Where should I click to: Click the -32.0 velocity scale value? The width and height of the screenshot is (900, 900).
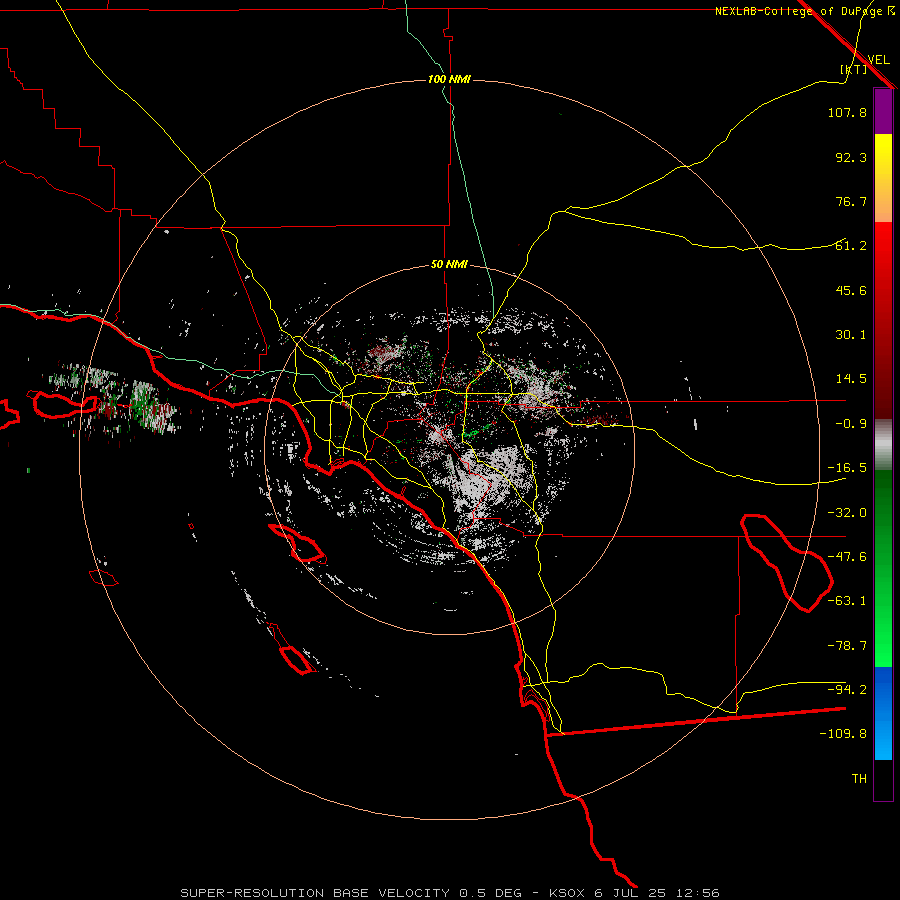tap(847, 513)
